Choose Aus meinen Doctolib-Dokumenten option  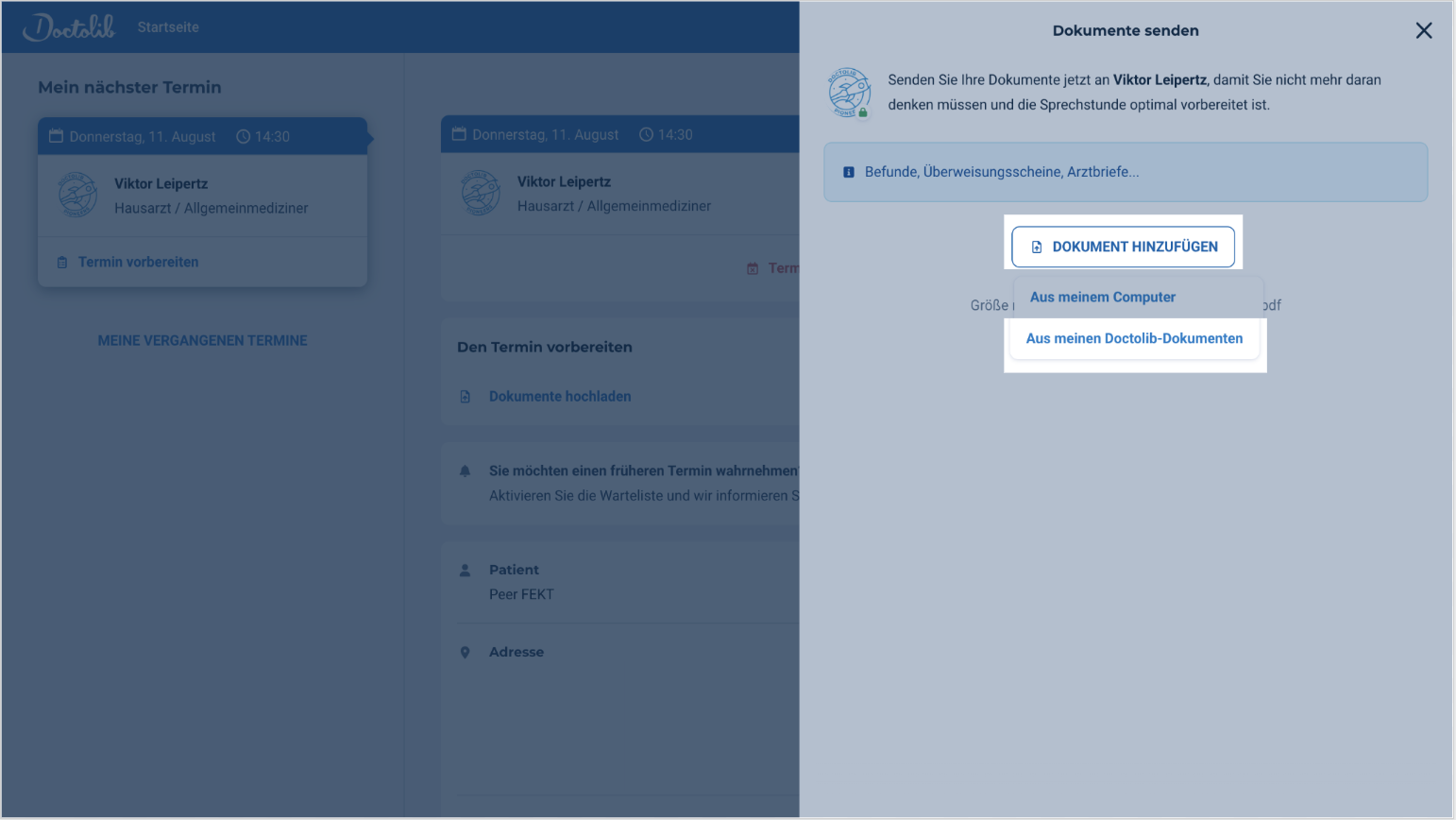pyautogui.click(x=1134, y=338)
